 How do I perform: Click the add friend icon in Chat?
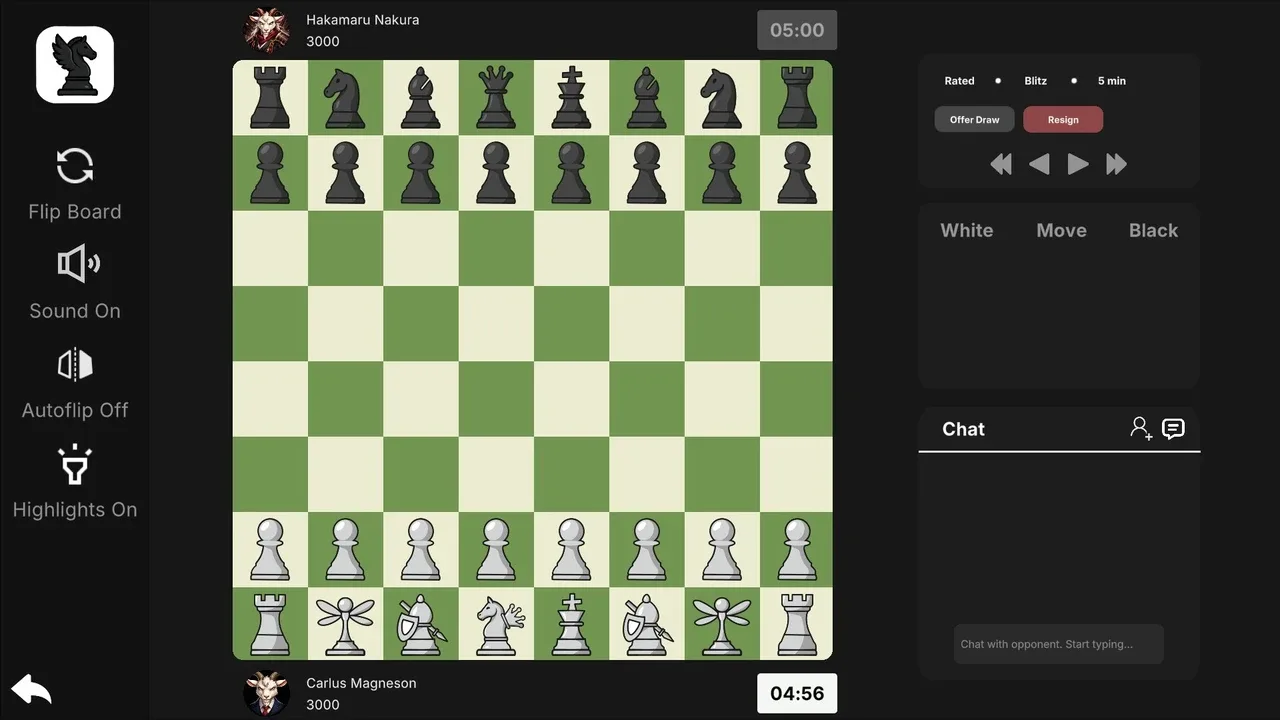click(1141, 429)
